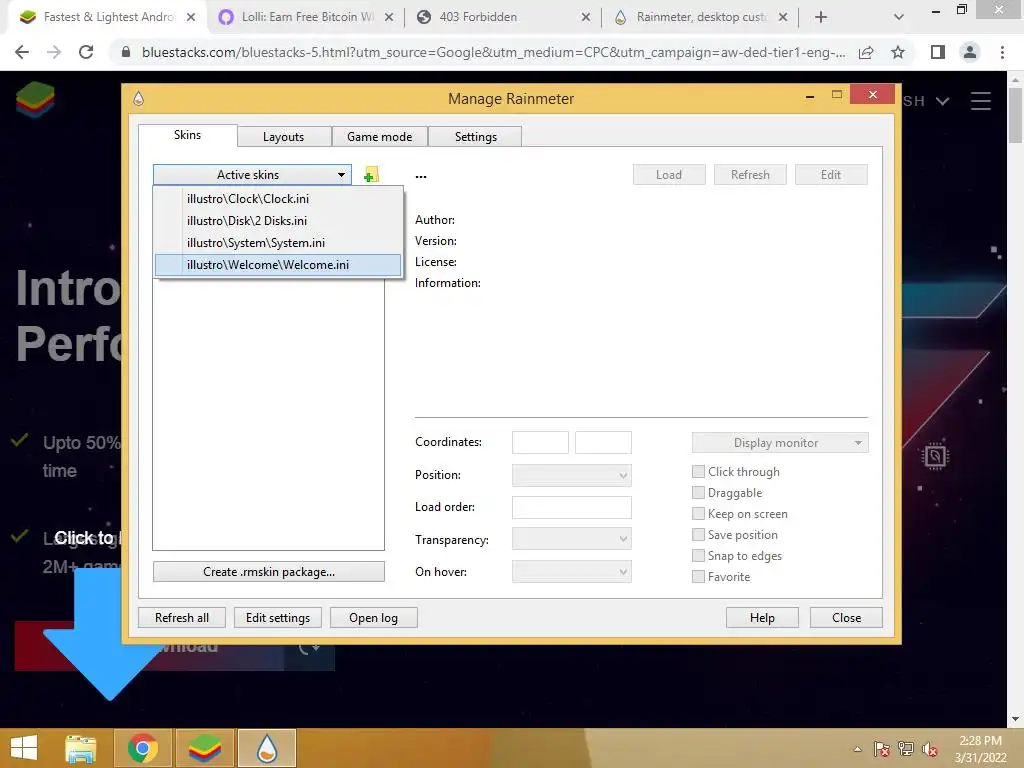Viewport: 1024px width, 768px height.
Task: Click the volume muted tray icon
Action: [930, 749]
